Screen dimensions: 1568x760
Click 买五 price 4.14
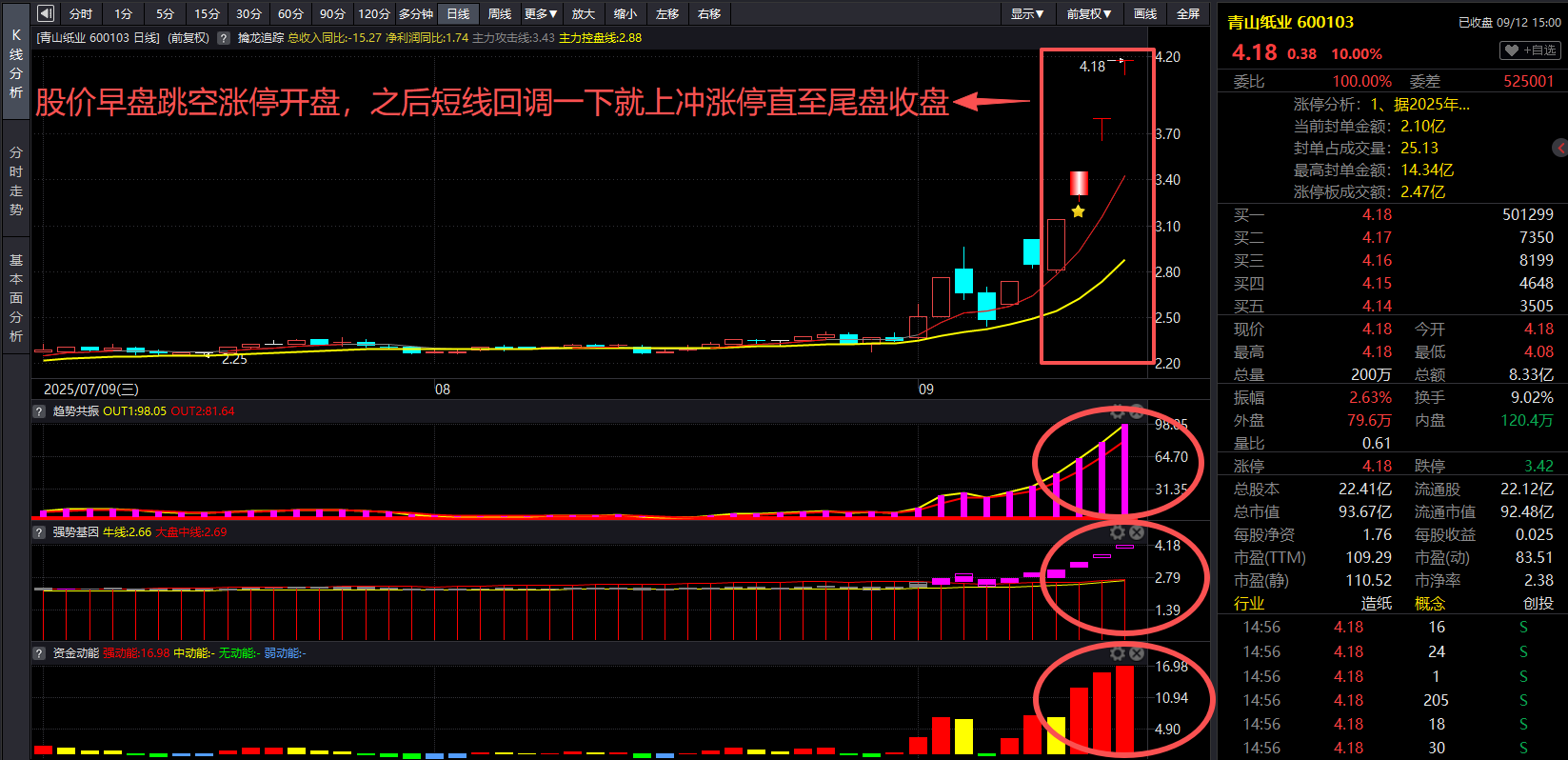click(x=1377, y=307)
